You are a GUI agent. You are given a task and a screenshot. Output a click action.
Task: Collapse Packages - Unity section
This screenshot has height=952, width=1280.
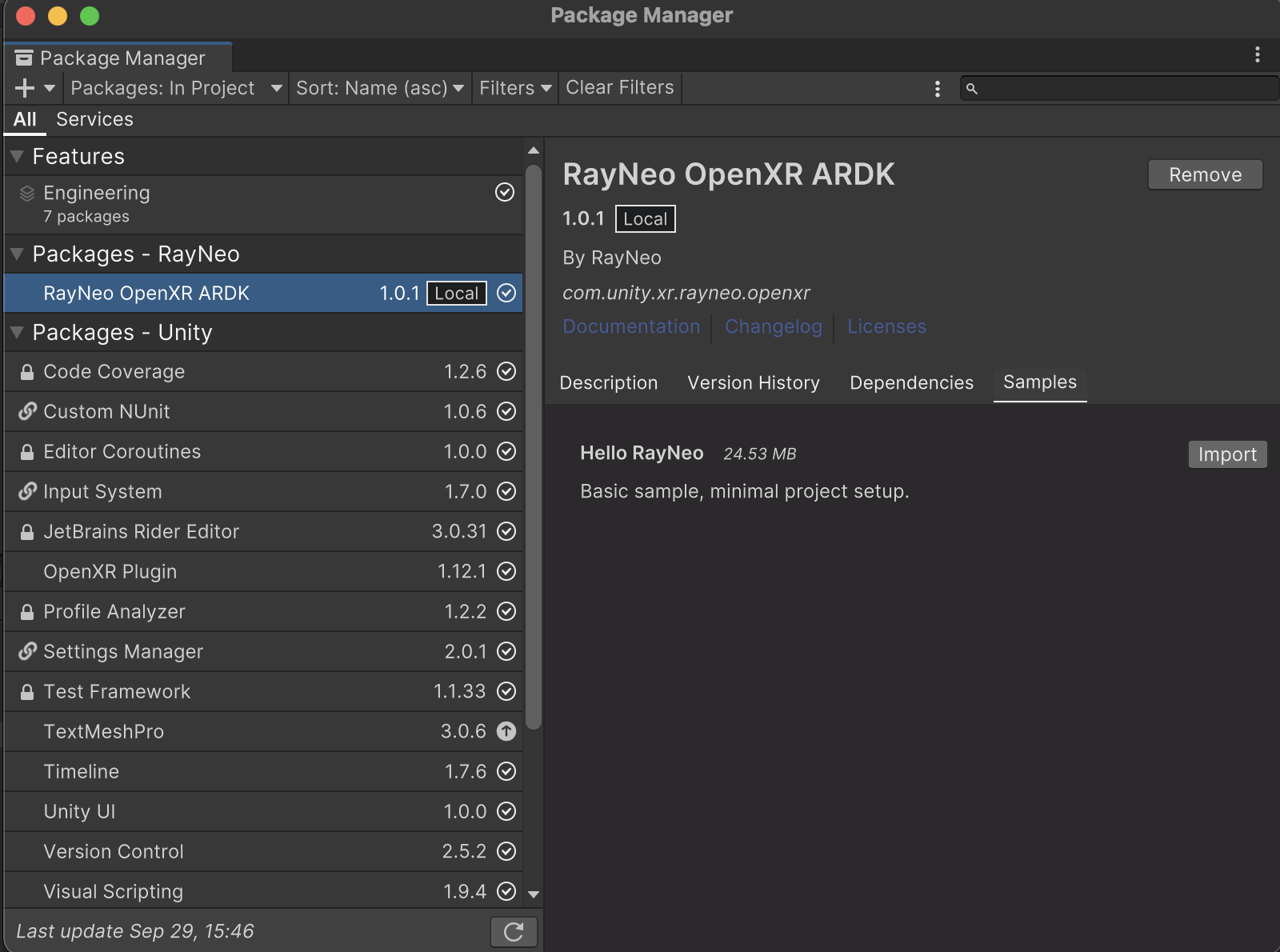(x=17, y=333)
